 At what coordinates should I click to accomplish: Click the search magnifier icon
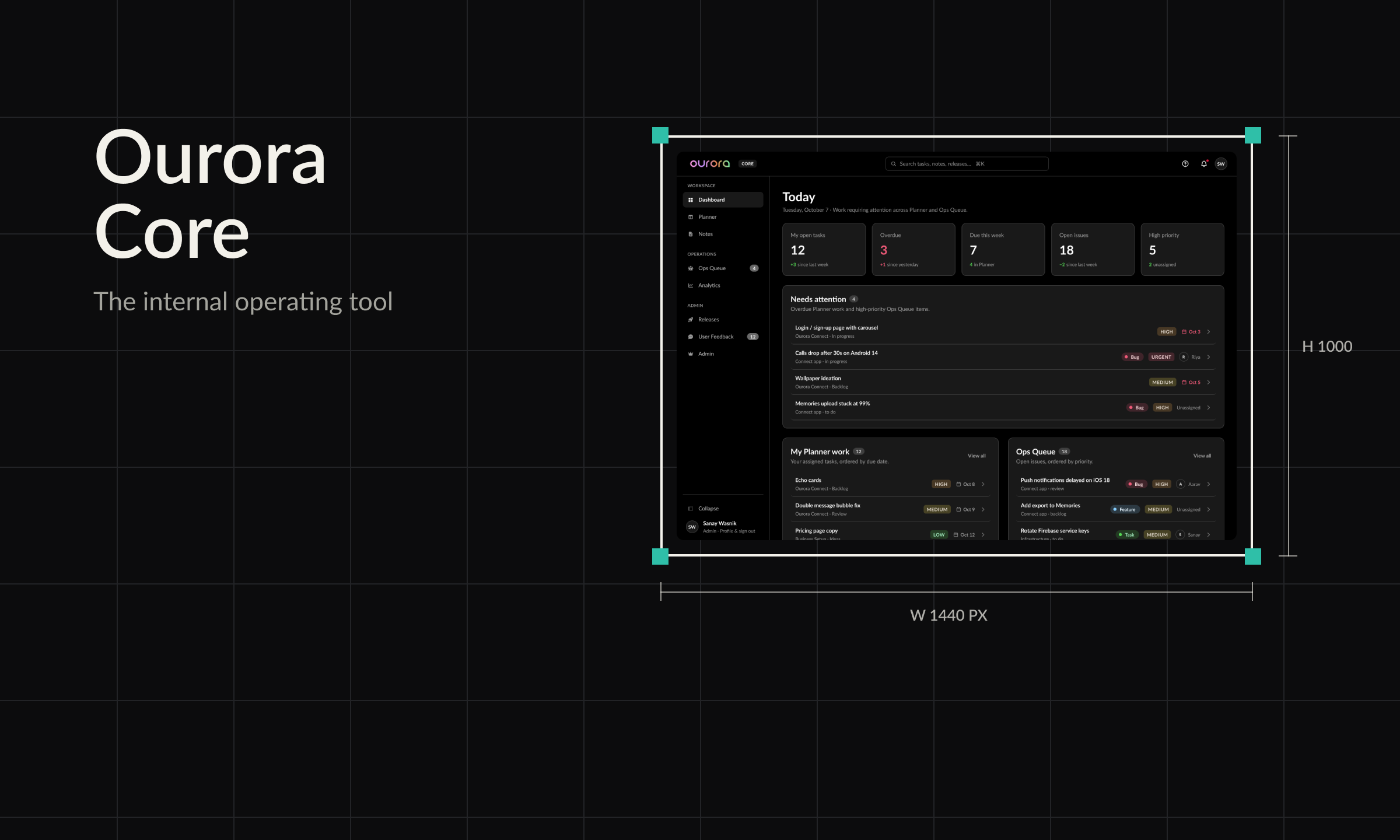tap(893, 164)
